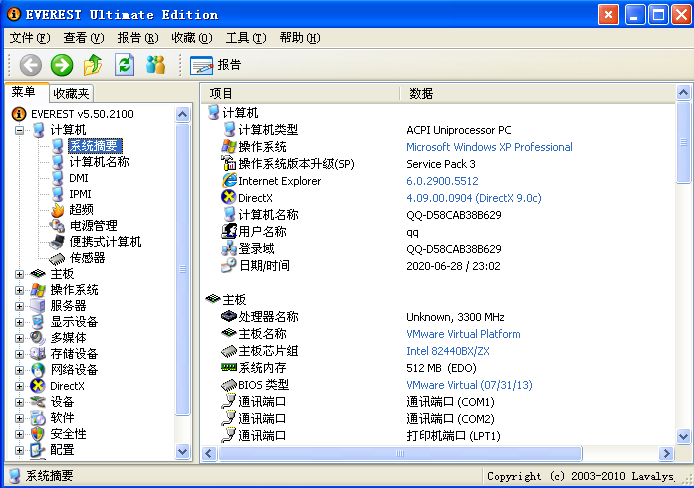Click the horizontal scrollbar thumb in details pane
The image size is (694, 488).
click(400, 453)
